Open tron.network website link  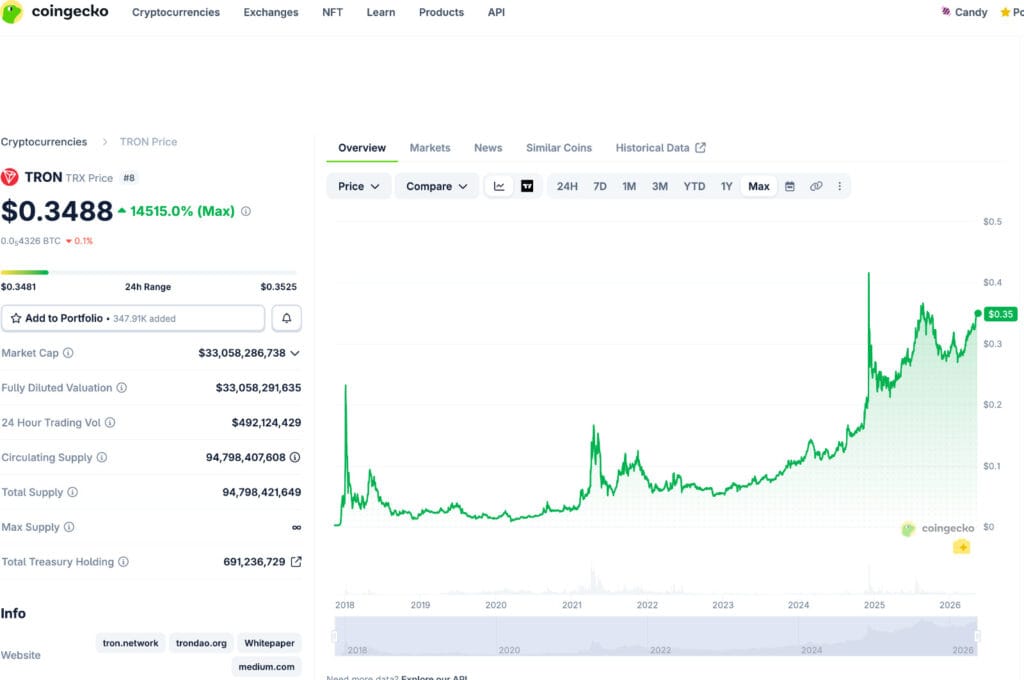click(131, 643)
